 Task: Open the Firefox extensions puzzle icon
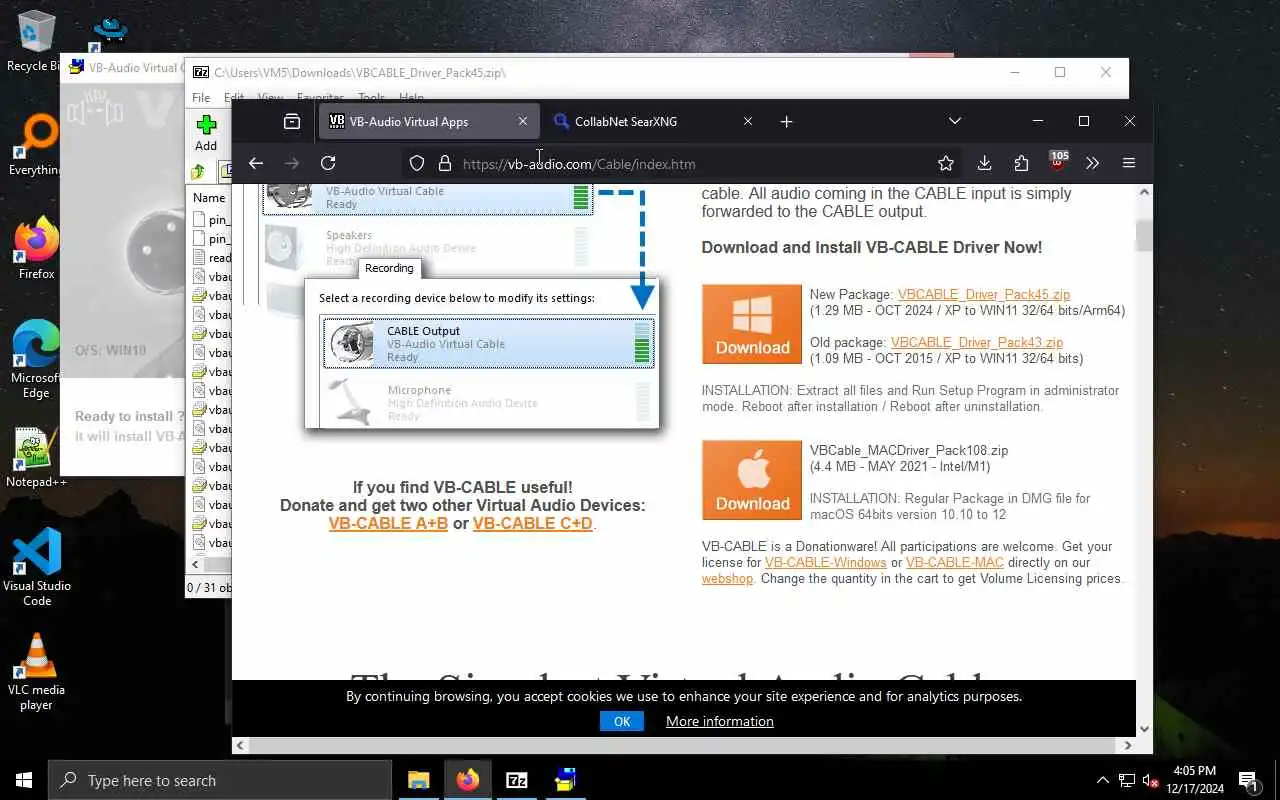[x=1021, y=163]
